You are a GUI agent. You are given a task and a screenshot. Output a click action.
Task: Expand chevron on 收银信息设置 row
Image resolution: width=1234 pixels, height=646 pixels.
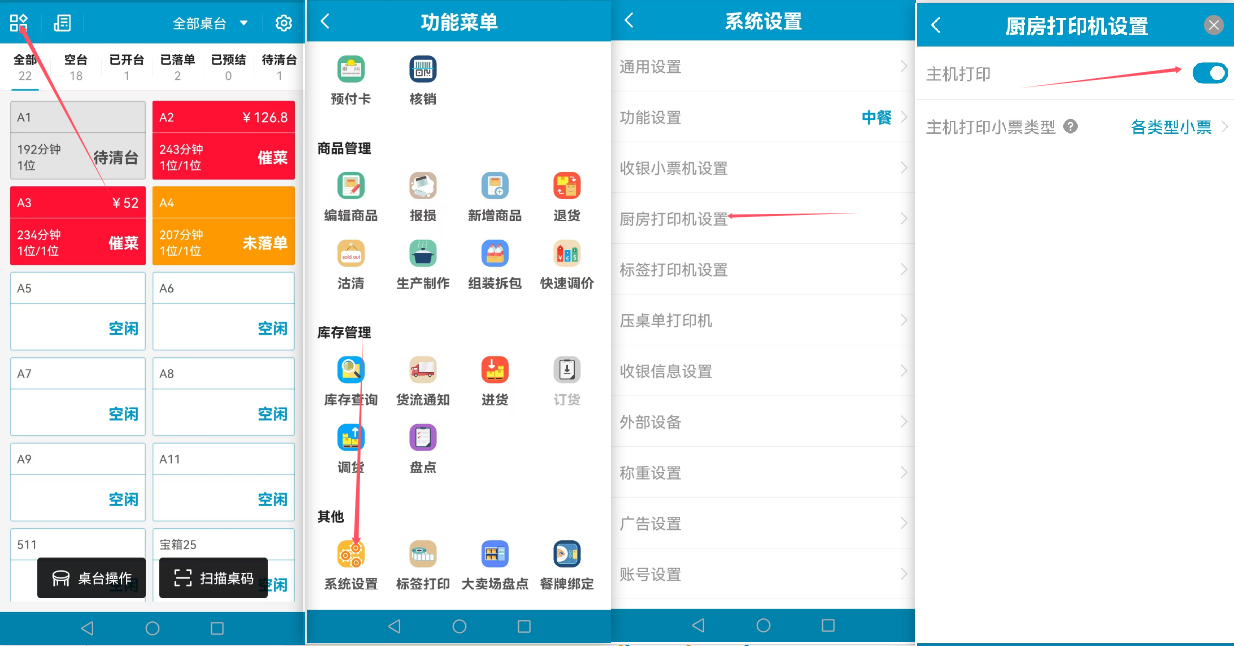[x=903, y=371]
